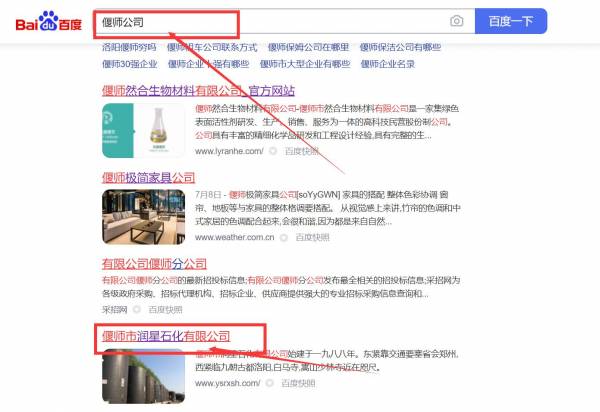Open related search 洛阳偃师好吗
Screen dimensions: 600x412
pos(129,47)
